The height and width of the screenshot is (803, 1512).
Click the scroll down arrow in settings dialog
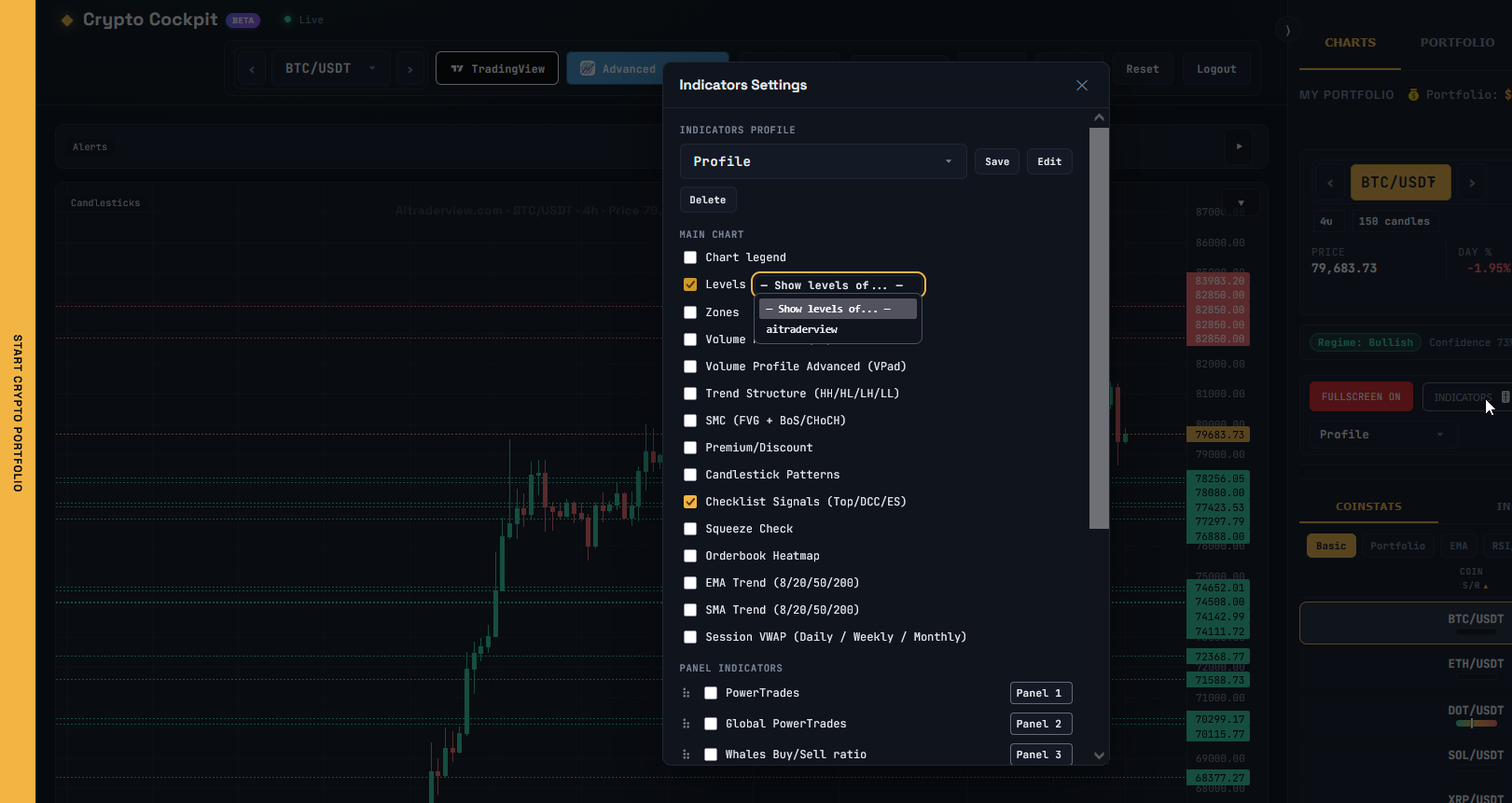1099,755
